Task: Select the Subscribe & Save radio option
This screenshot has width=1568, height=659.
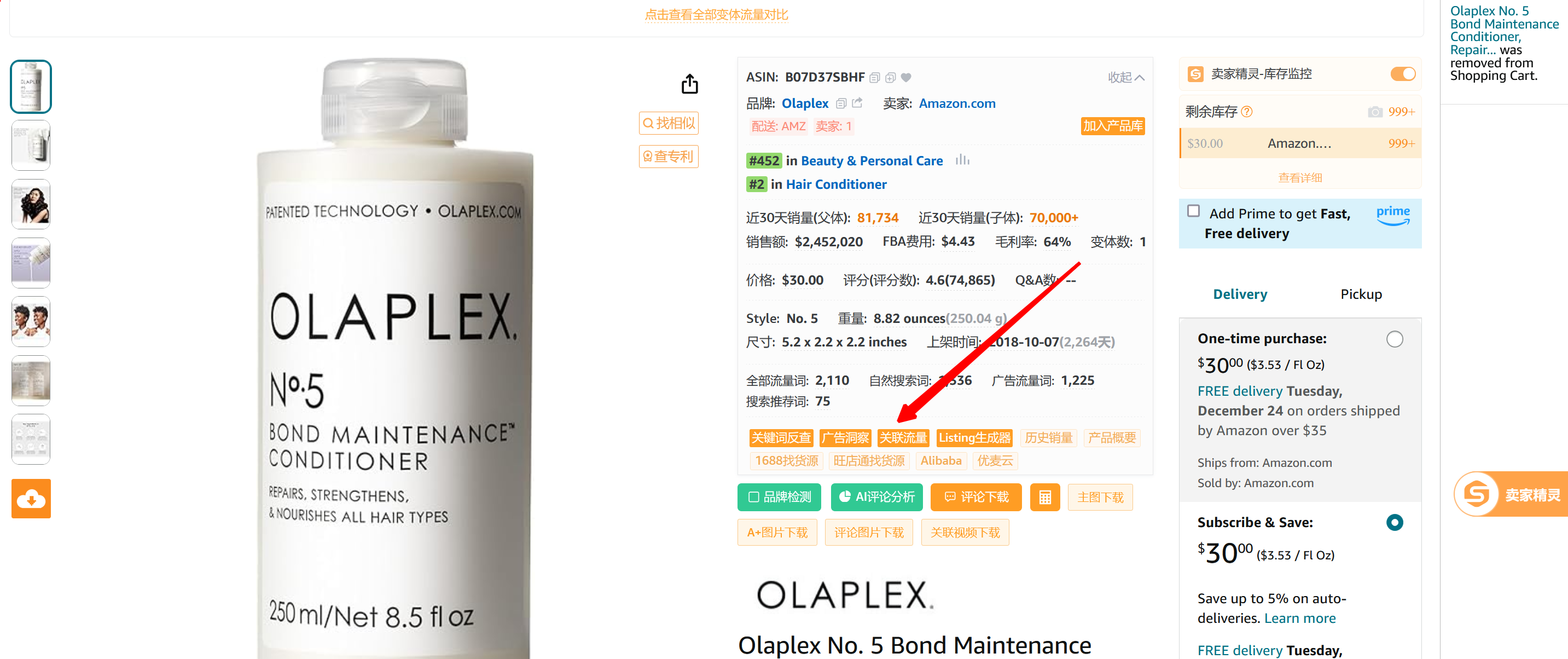Action: [1394, 522]
